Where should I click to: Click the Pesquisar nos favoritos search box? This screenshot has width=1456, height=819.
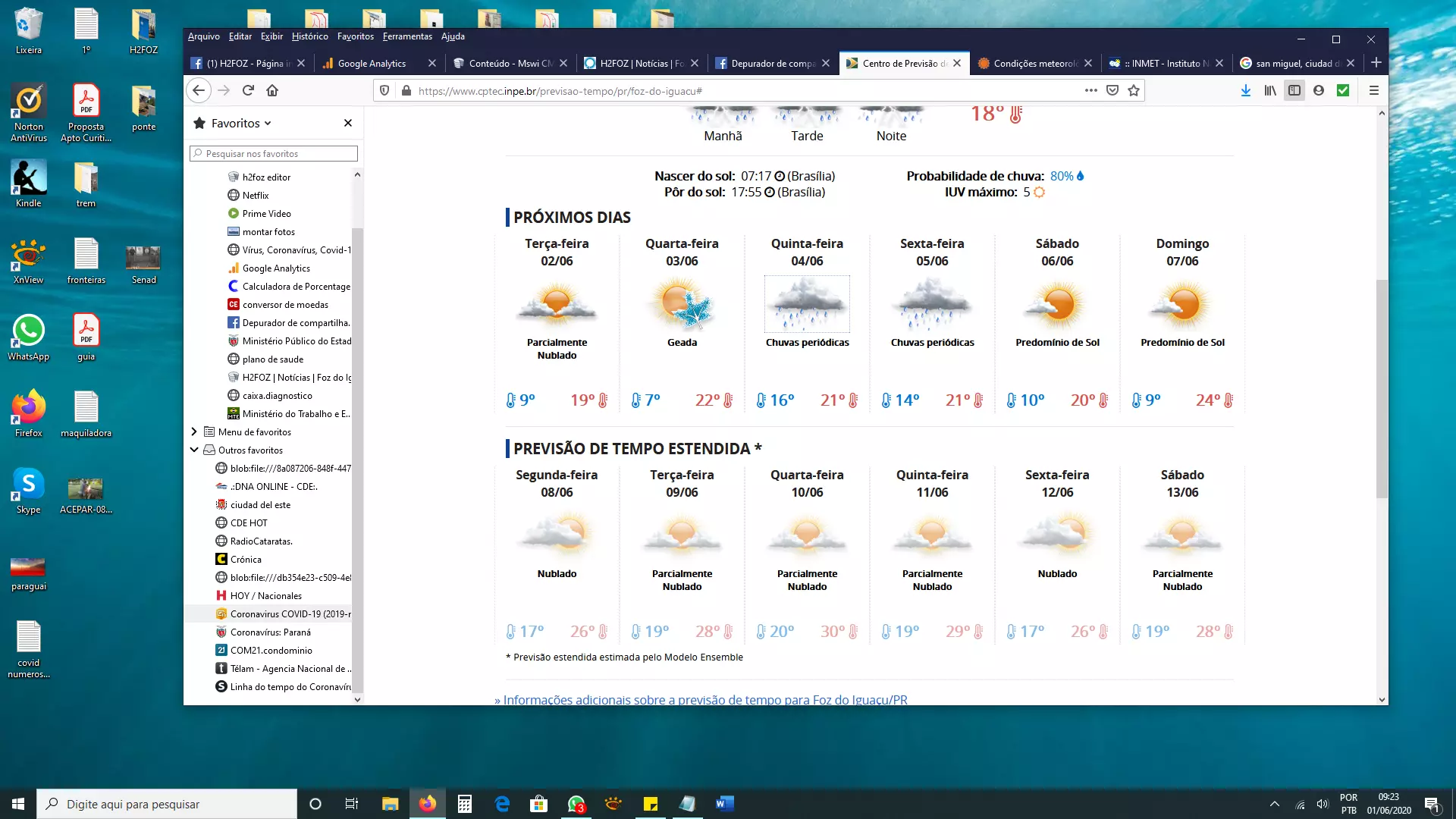pyautogui.click(x=274, y=153)
